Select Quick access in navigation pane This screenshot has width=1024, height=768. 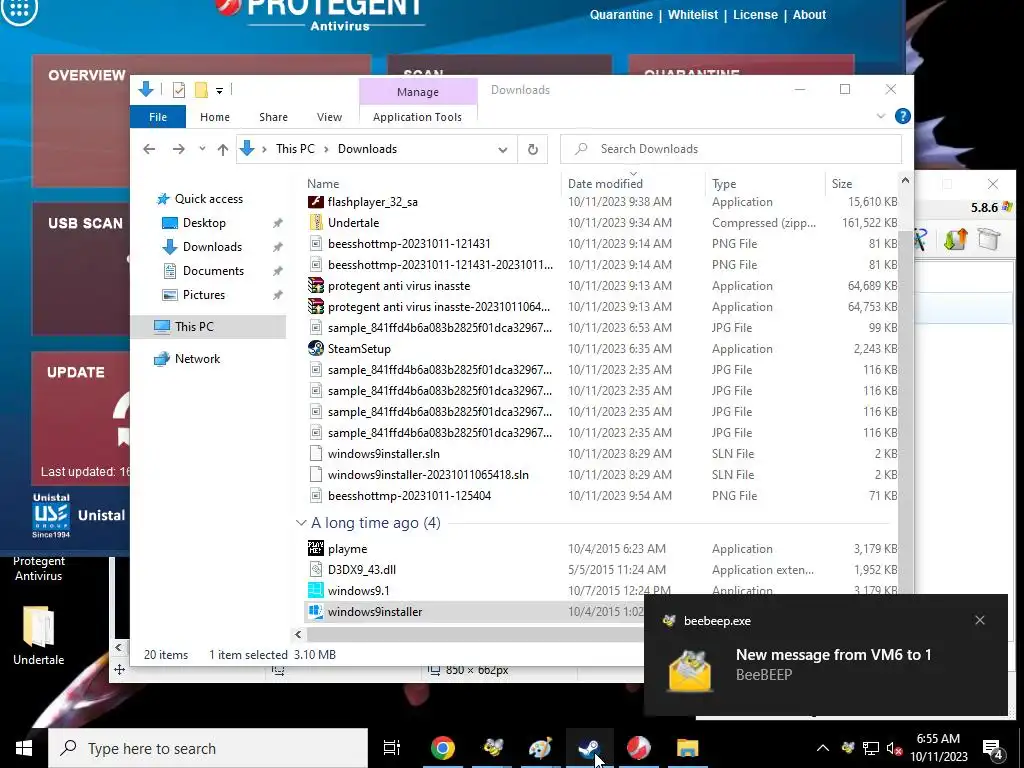point(208,199)
